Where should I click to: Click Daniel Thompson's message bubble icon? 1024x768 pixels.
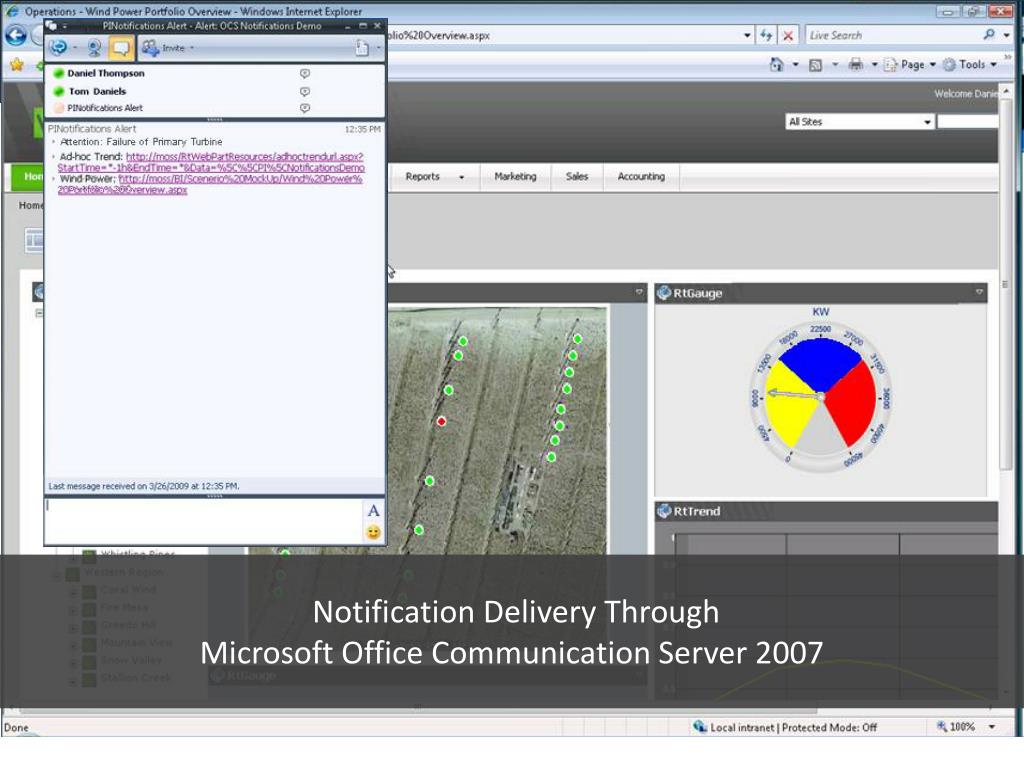(305, 73)
